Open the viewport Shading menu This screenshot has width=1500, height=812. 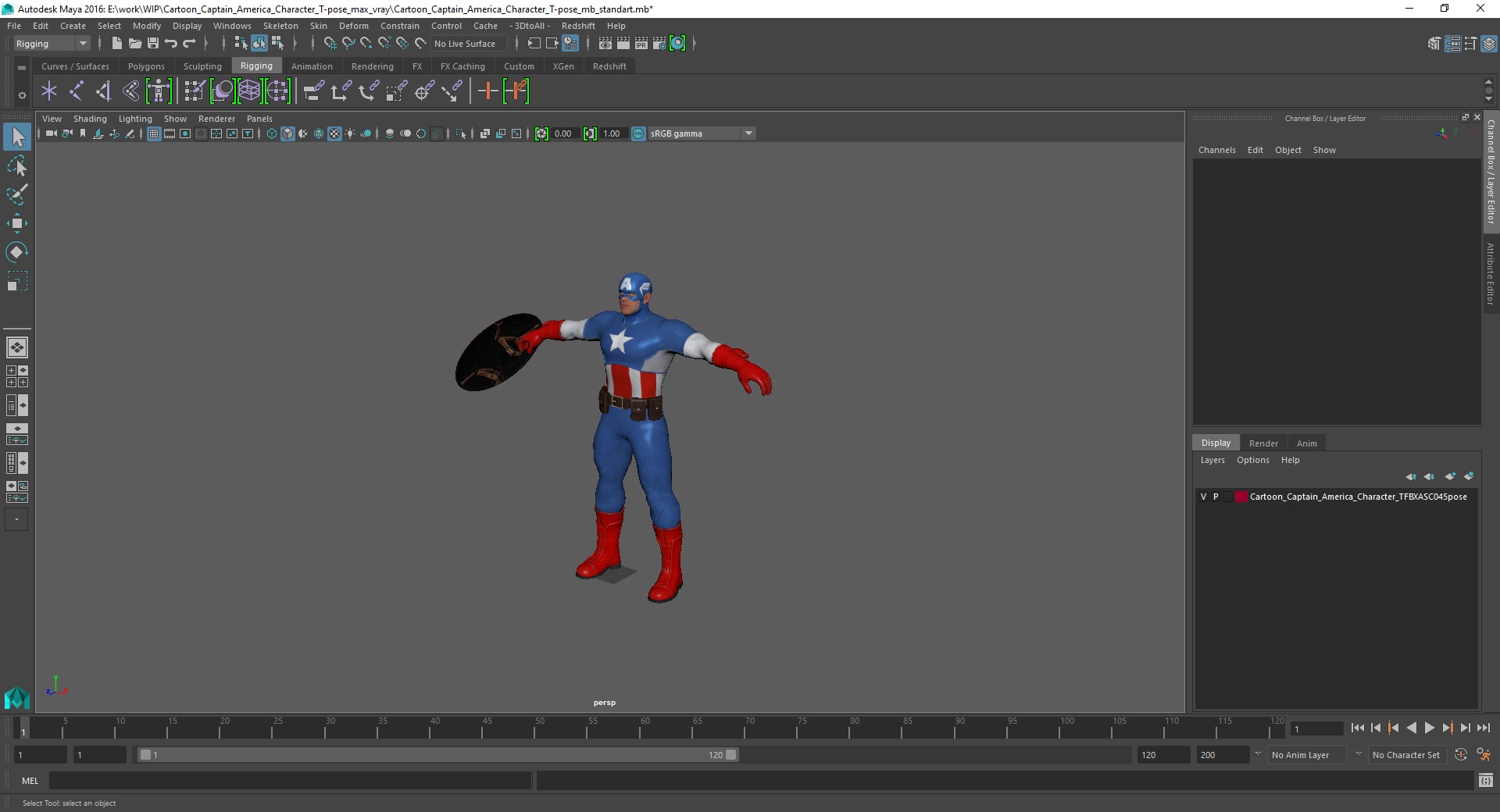click(90, 119)
